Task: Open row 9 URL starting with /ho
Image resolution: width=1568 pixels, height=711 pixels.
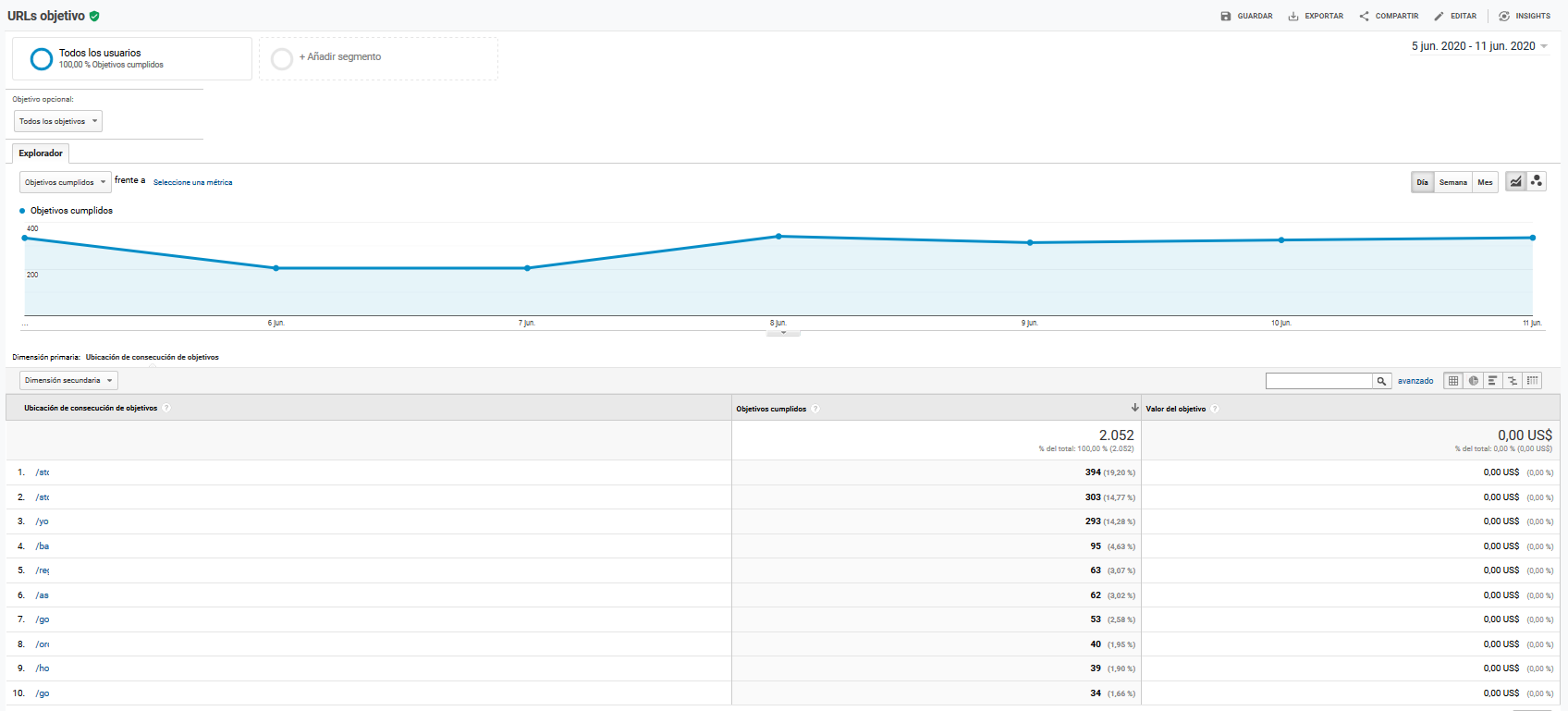Action: coord(43,668)
